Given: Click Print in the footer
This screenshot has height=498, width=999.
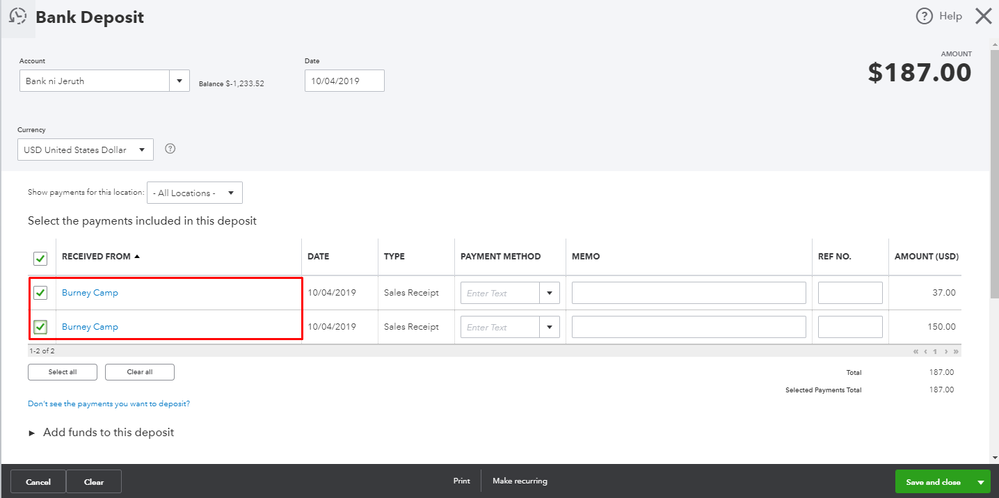Looking at the screenshot, I should click(462, 481).
